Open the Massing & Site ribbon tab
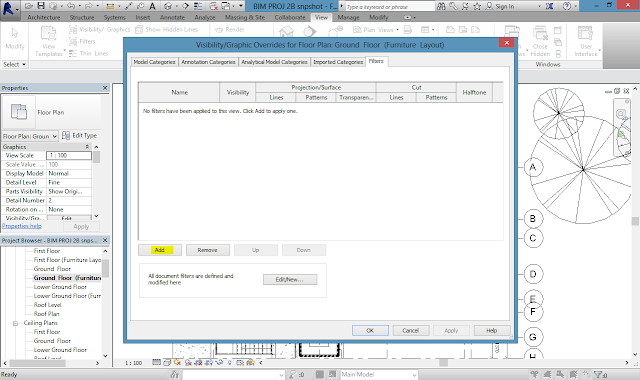Image resolution: width=640 pixels, height=380 pixels. pos(245,18)
